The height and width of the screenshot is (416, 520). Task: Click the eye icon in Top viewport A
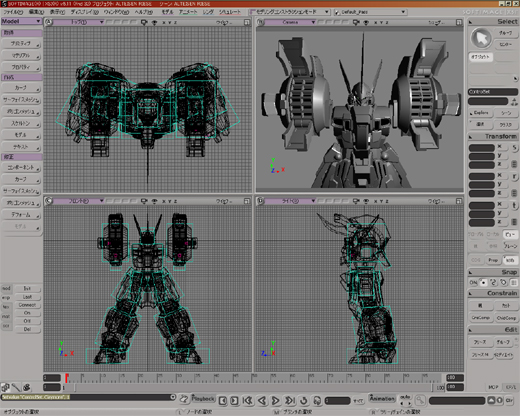(x=154, y=22)
